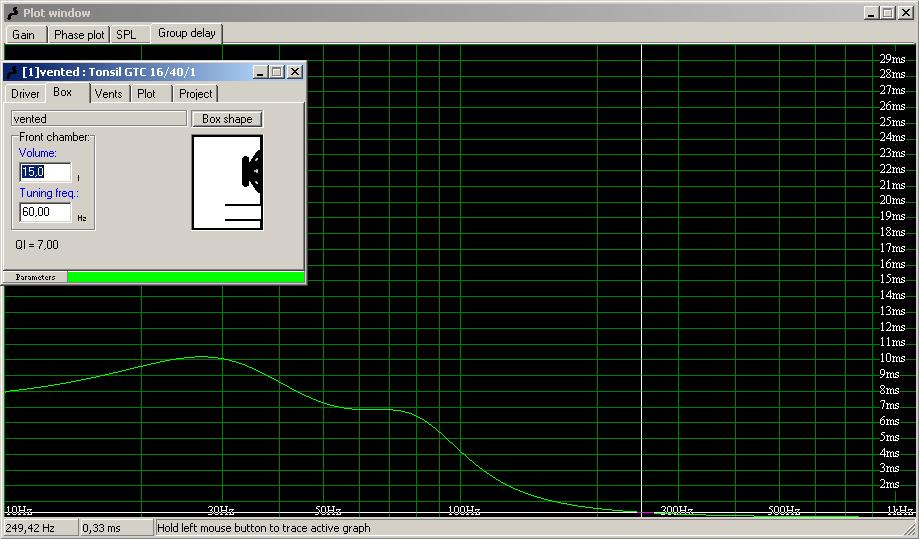Switch to the Gain plot tab
This screenshot has width=919, height=539.
23,34
